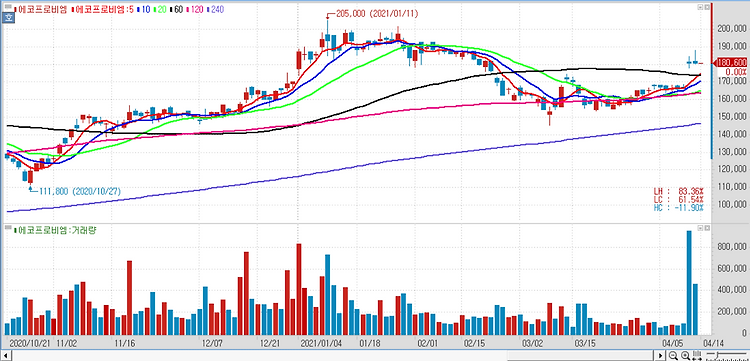Click the zoom in magnifier icon

685,355
